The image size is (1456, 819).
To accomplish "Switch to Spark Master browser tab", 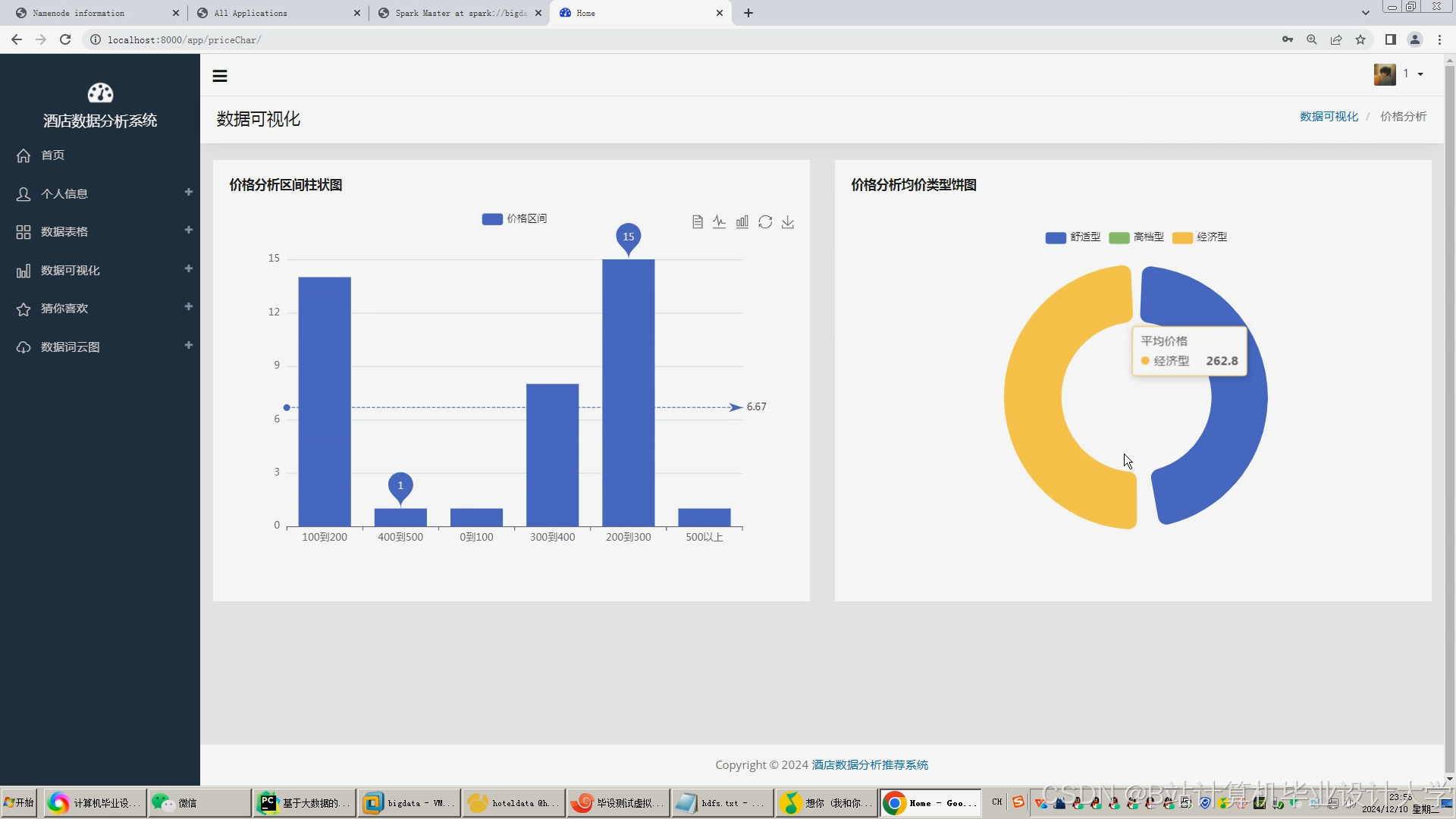I will (460, 13).
